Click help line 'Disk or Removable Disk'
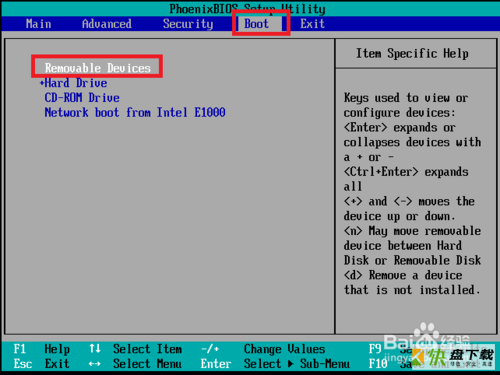 412,260
